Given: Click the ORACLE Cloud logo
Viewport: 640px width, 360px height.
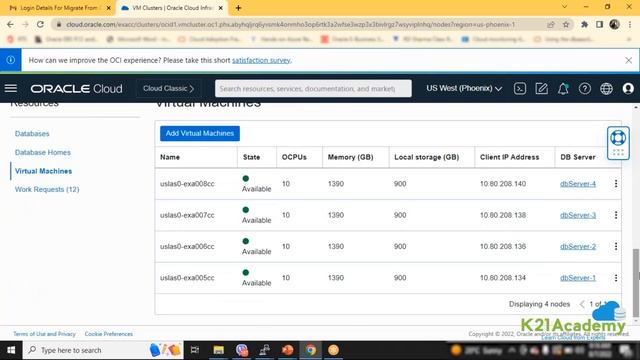Looking at the screenshot, I should [76, 88].
